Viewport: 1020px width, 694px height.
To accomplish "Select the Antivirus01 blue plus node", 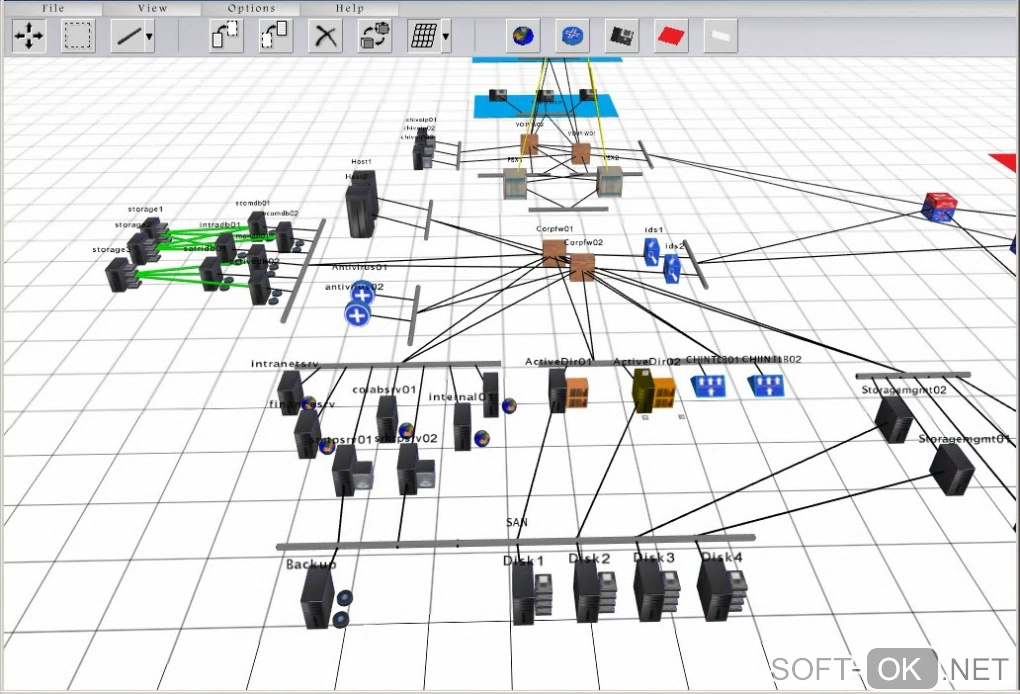I will (x=362, y=295).
